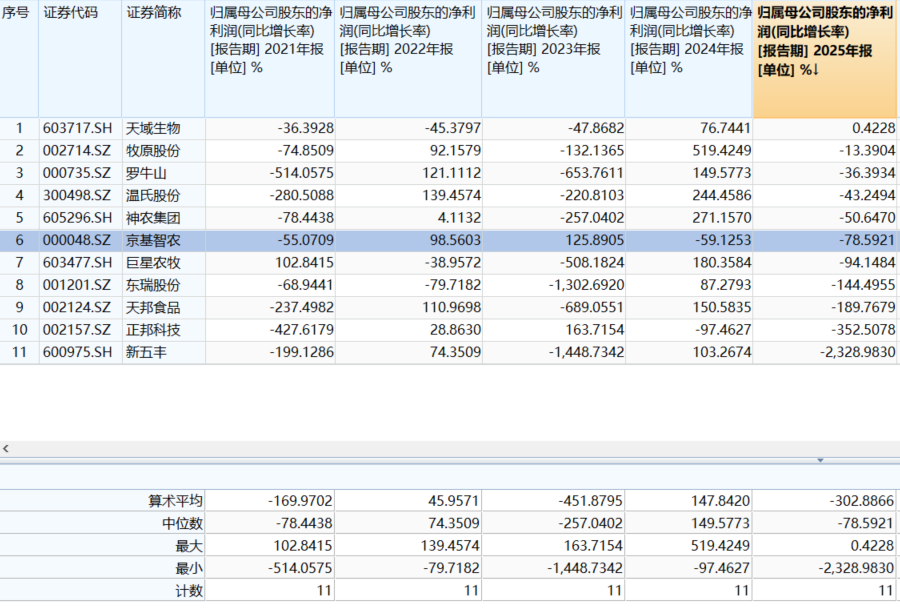Click the 算术平均 statistics row label
Image resolution: width=900 pixels, height=610 pixels.
tap(176, 501)
